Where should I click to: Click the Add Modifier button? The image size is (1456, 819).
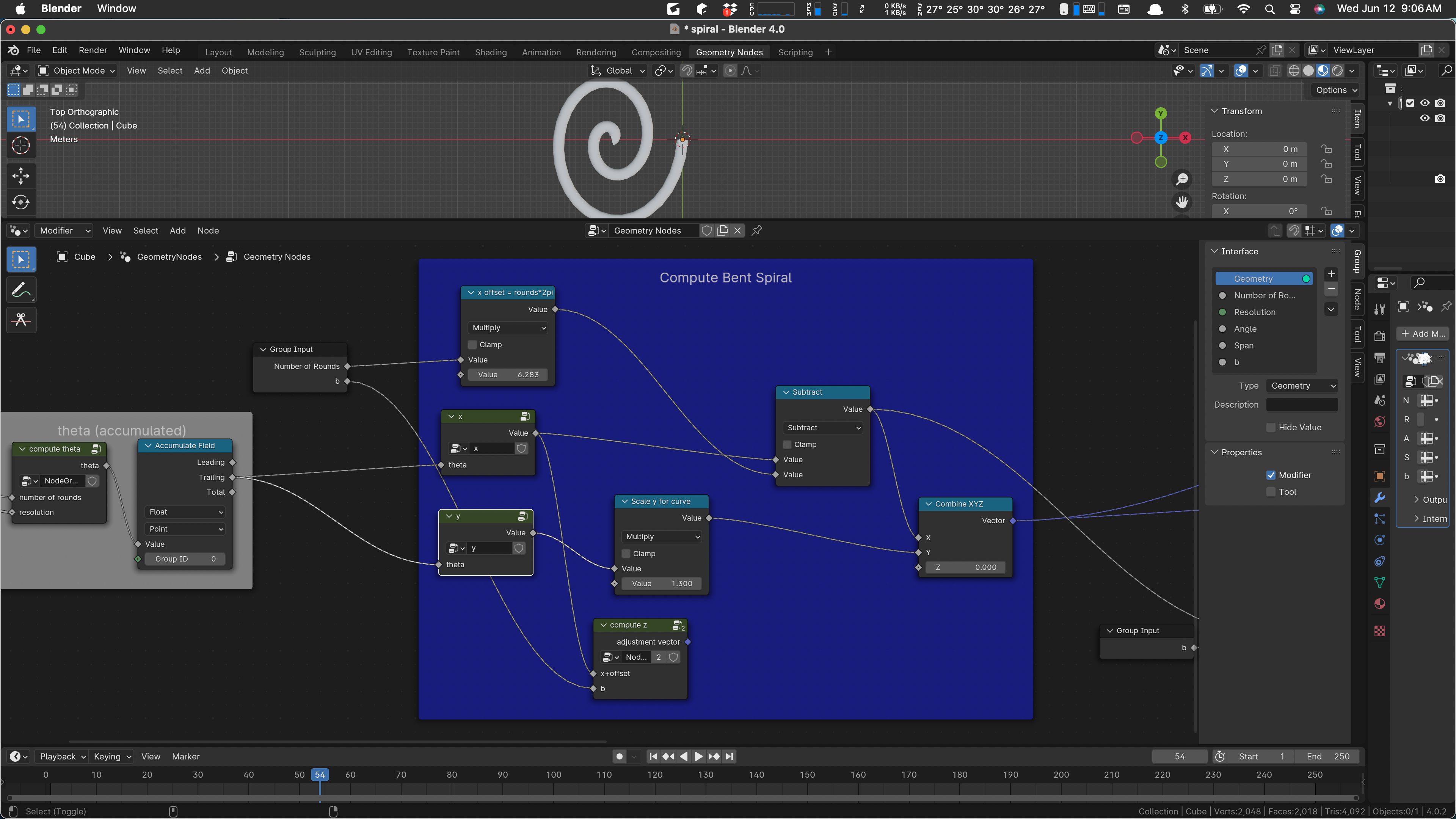[1423, 334]
